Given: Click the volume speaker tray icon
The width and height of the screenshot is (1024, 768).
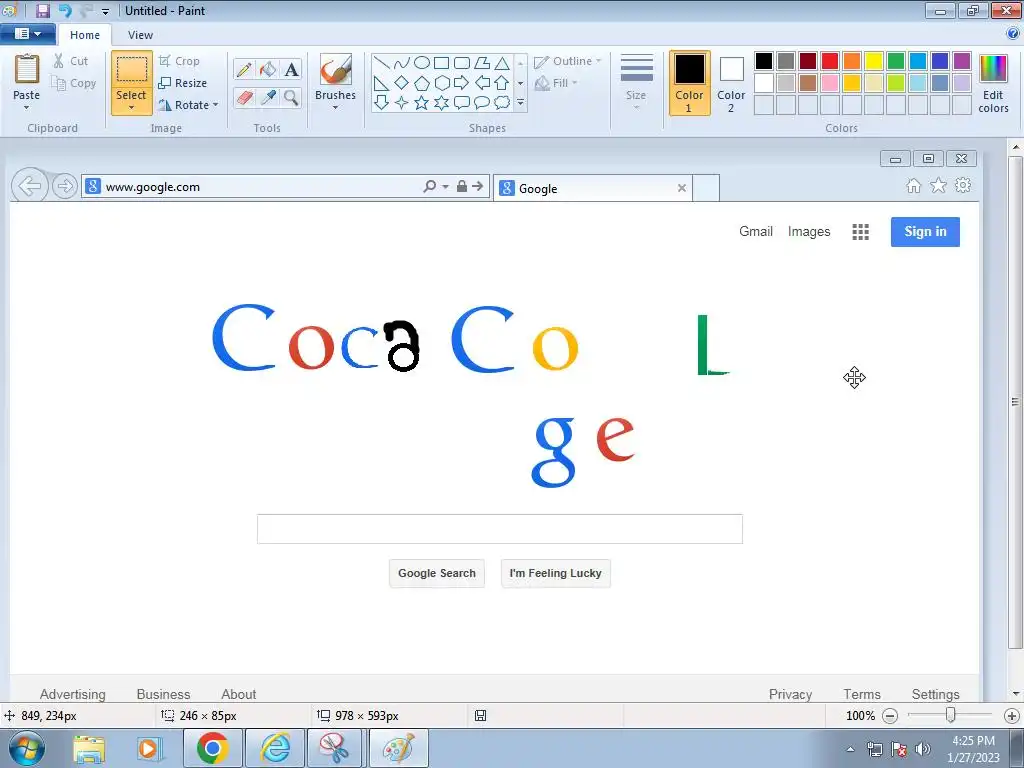Looking at the screenshot, I should tap(923, 748).
